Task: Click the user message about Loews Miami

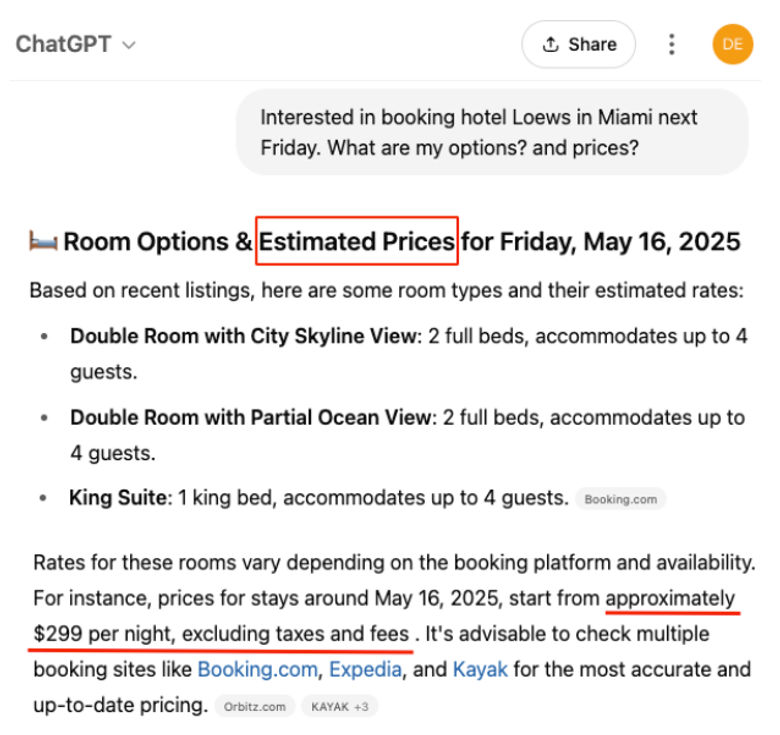Action: coord(492,132)
